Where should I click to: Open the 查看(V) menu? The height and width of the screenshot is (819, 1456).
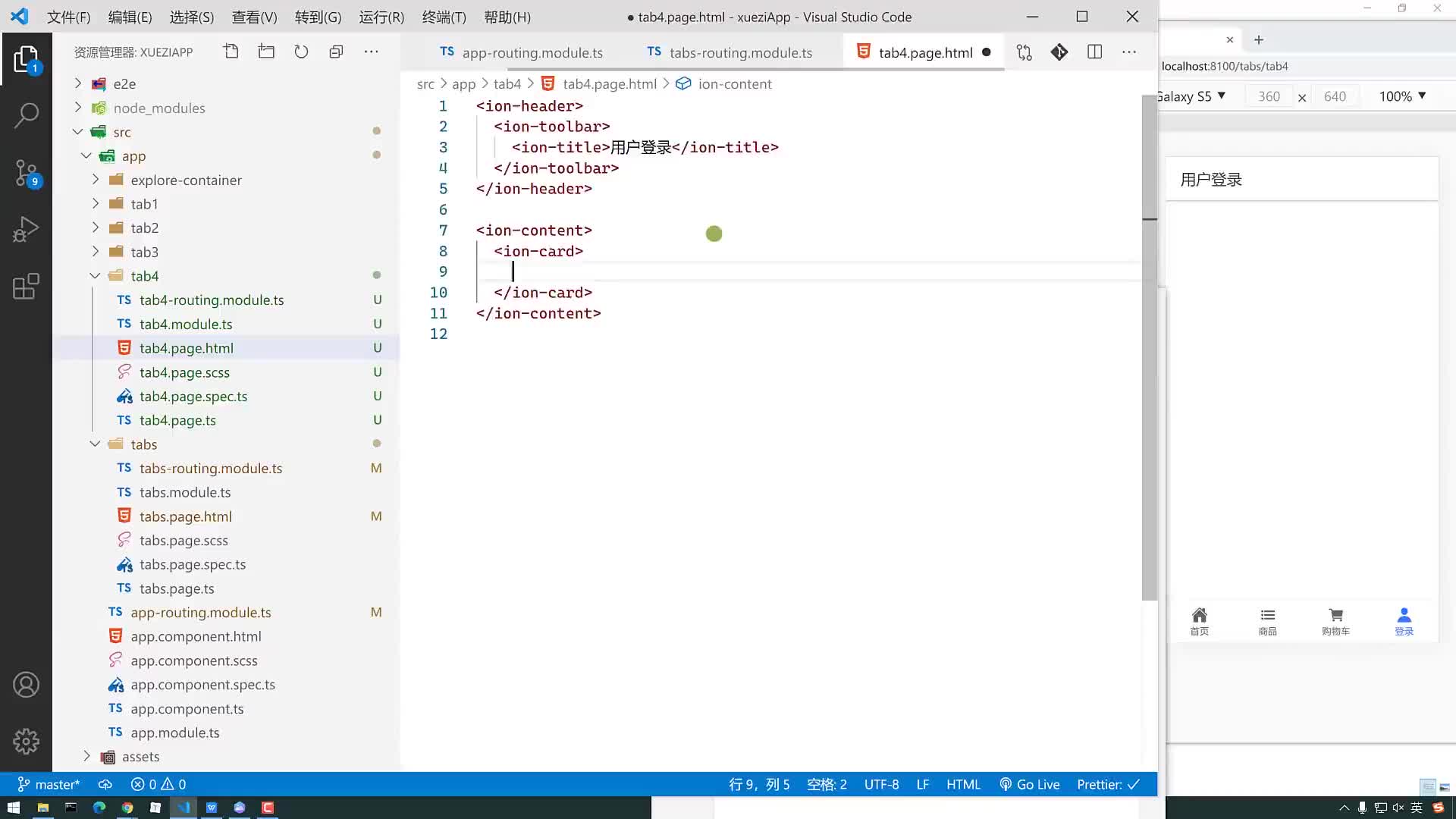point(254,17)
